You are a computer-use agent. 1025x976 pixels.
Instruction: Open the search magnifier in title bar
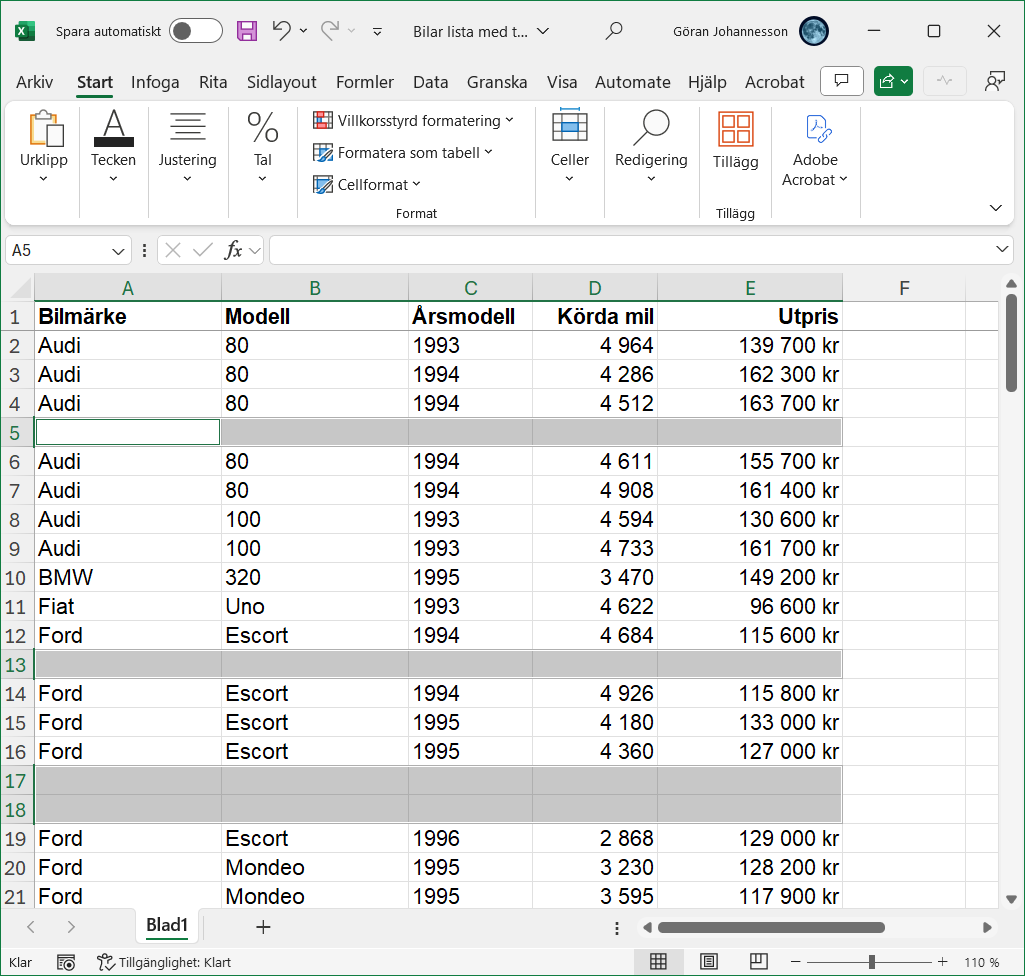click(615, 31)
